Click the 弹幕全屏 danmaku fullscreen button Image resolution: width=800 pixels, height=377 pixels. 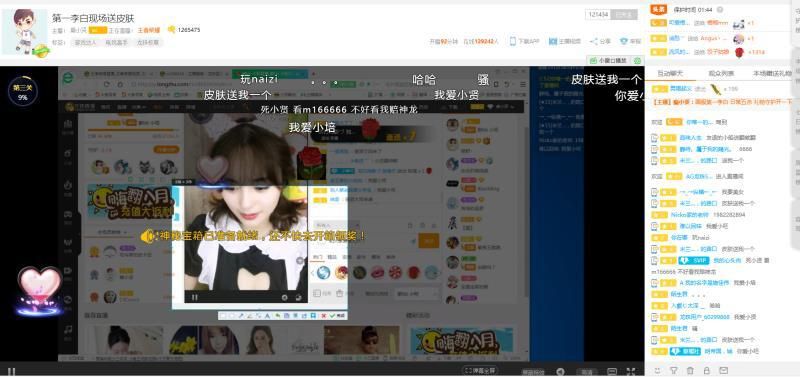tap(480, 370)
